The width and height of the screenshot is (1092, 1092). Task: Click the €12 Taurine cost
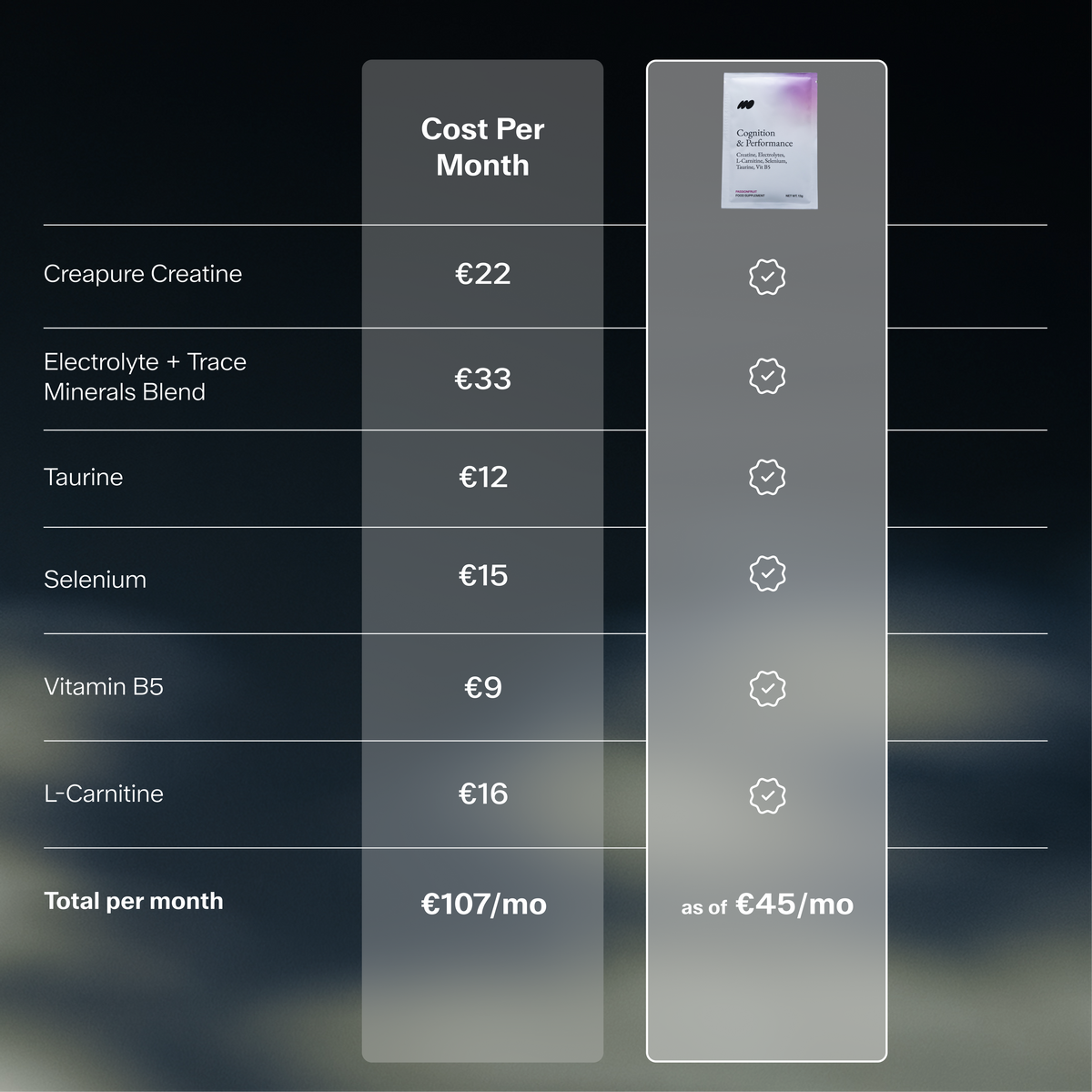click(483, 477)
